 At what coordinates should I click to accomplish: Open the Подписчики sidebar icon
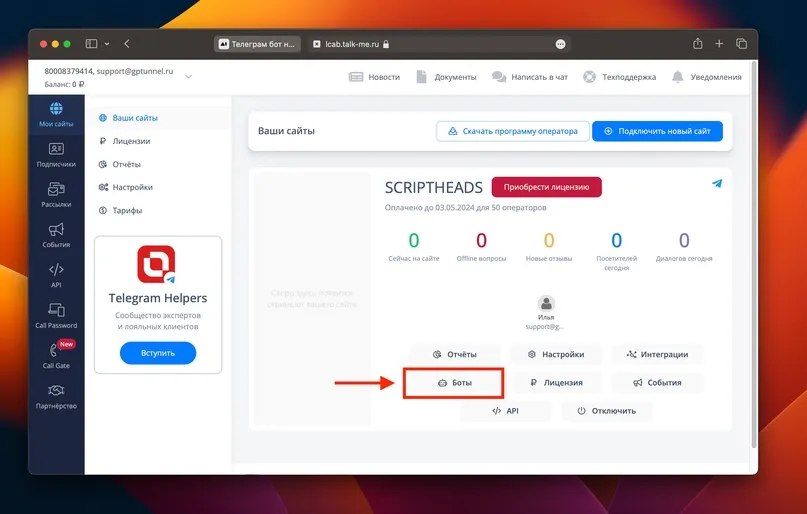point(56,149)
